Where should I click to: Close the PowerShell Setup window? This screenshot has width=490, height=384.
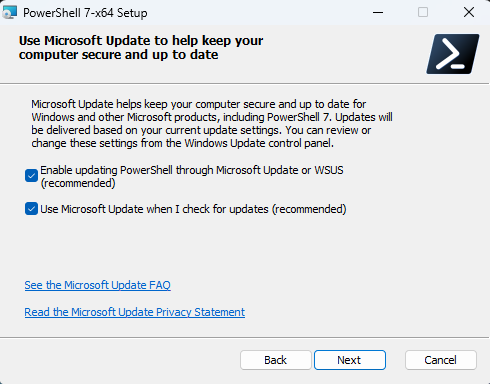tap(469, 12)
